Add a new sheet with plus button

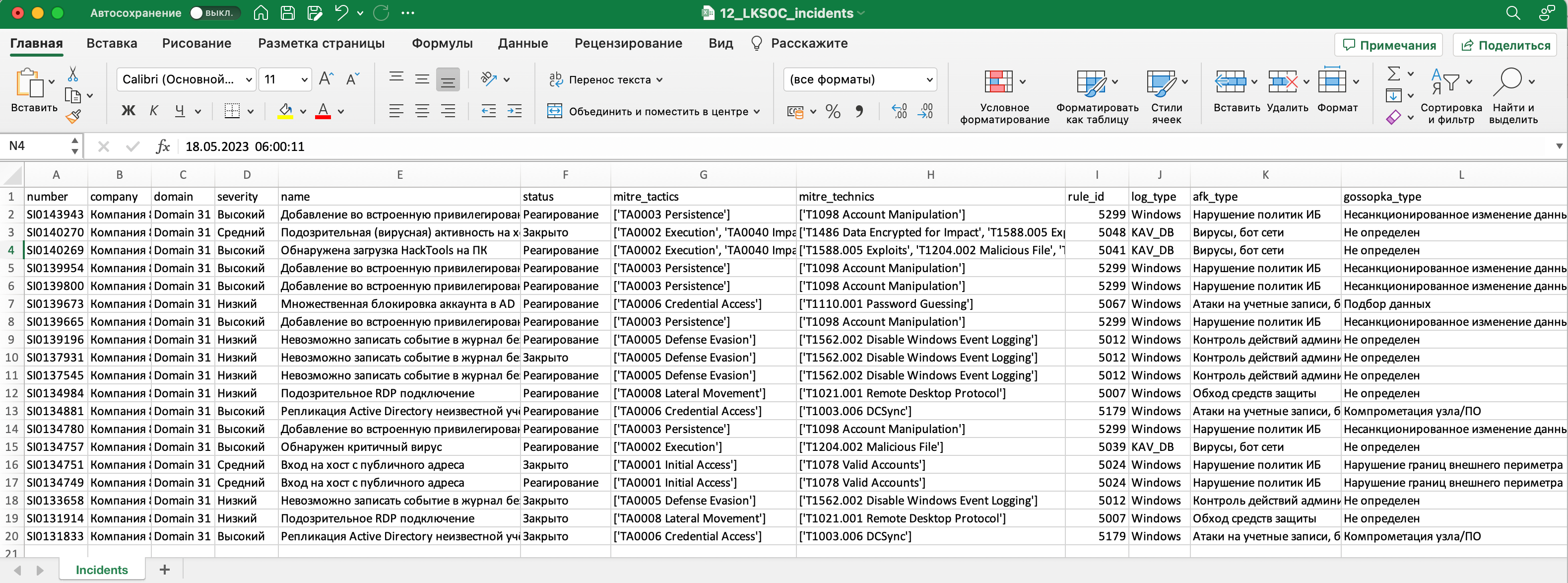tap(164, 570)
